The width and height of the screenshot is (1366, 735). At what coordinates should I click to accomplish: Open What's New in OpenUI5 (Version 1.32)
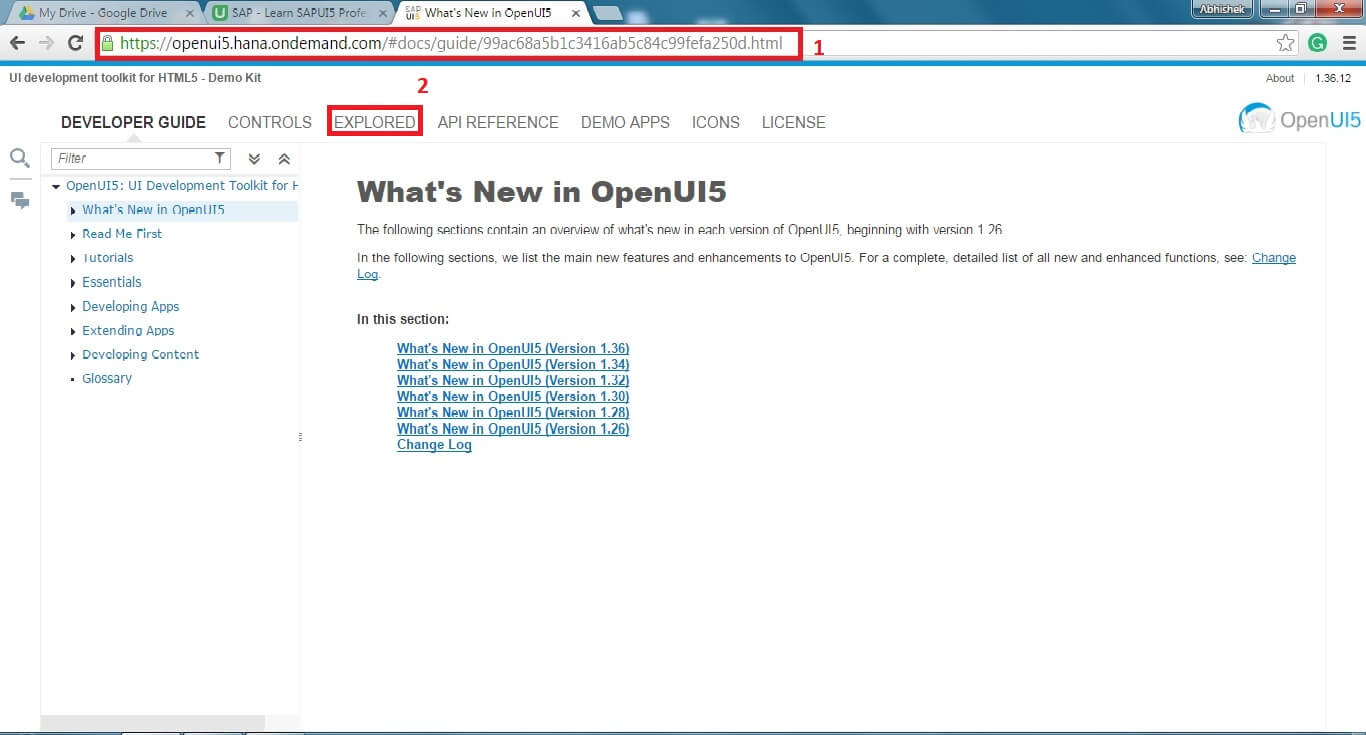click(513, 381)
